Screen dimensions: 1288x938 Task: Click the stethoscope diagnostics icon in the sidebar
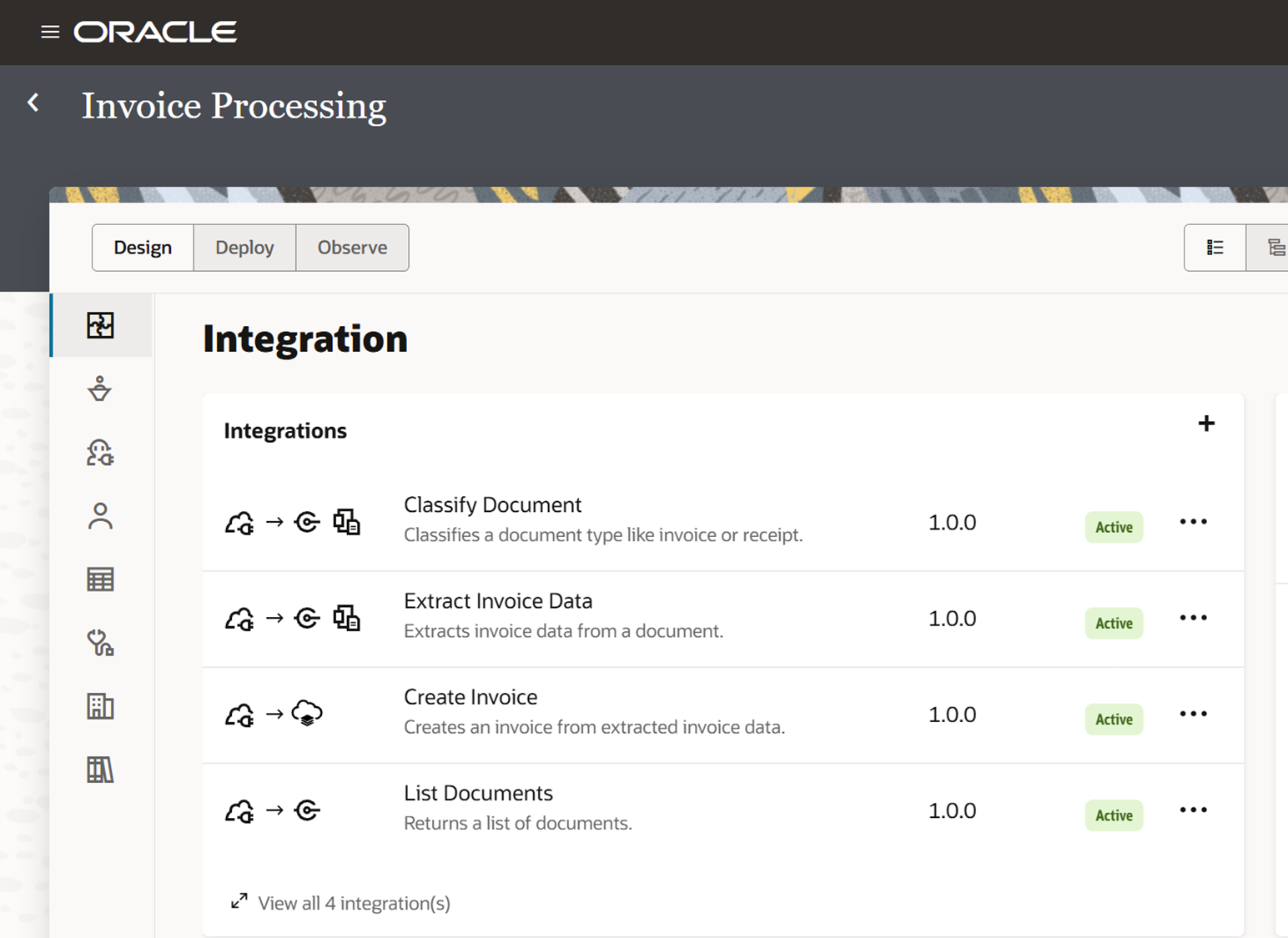click(100, 643)
